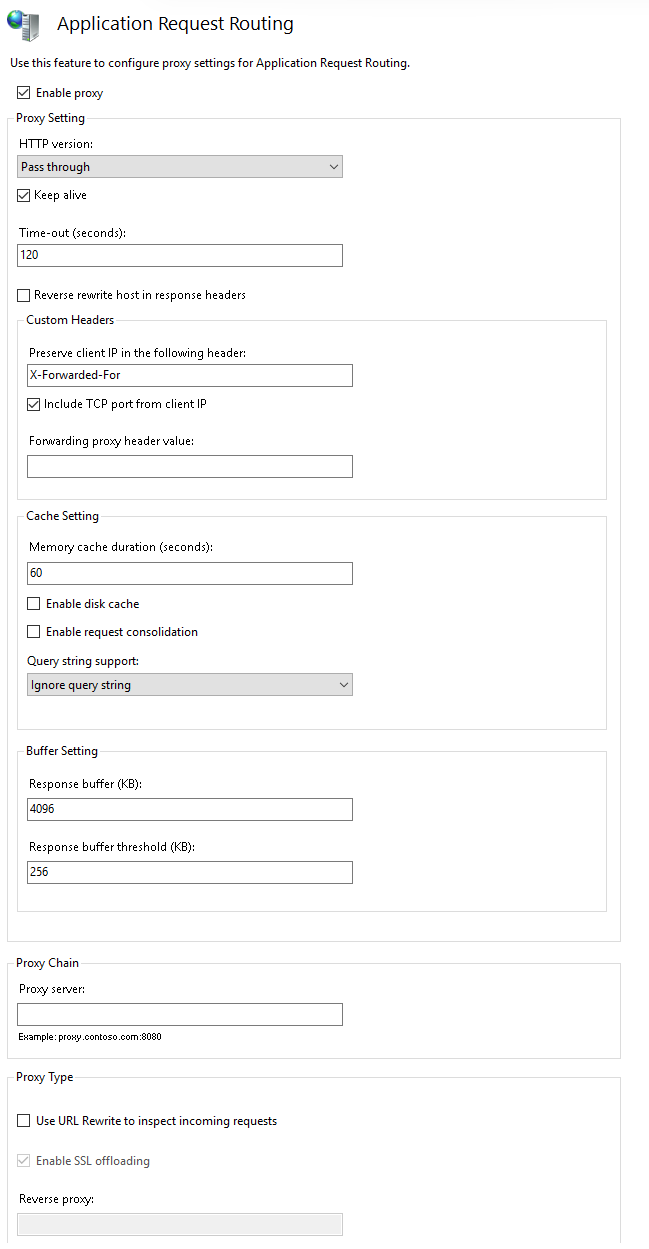
Task: Focus the Forwarding proxy header value field
Action: [x=190, y=466]
